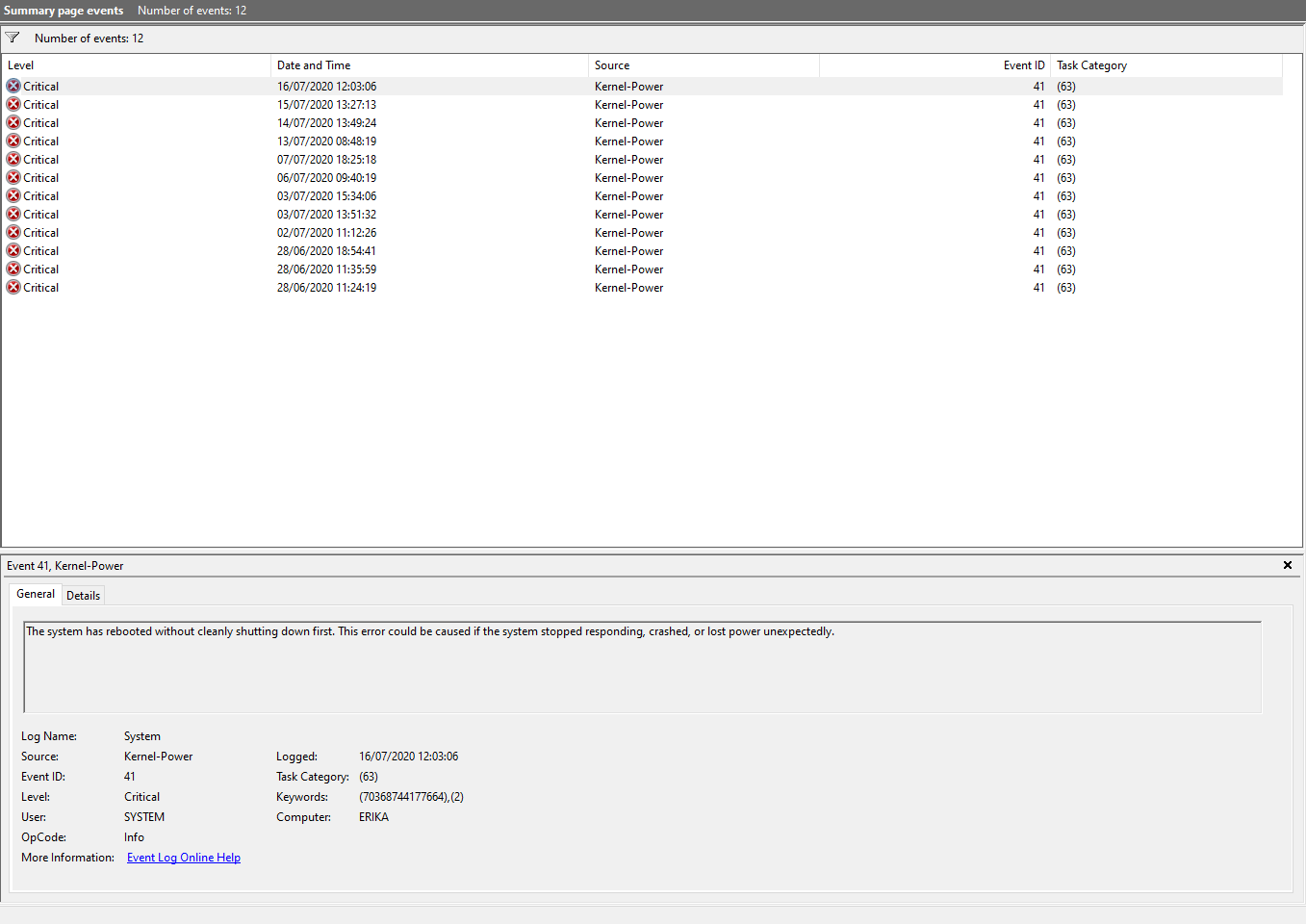Select date cell 15/07/2020 13:27:13
The width and height of the screenshot is (1306, 924).
coord(326,105)
